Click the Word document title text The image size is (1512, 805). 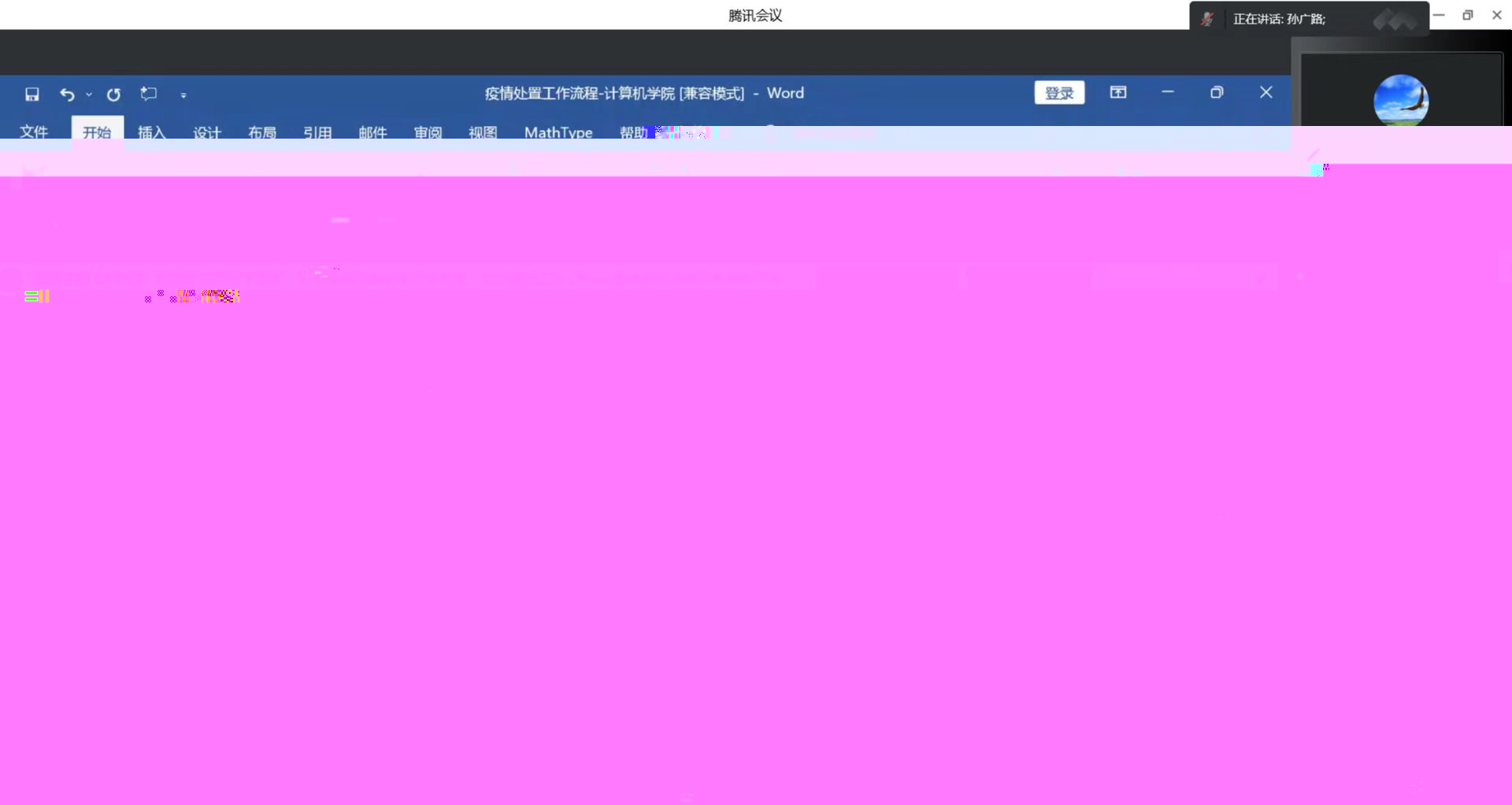coord(644,93)
